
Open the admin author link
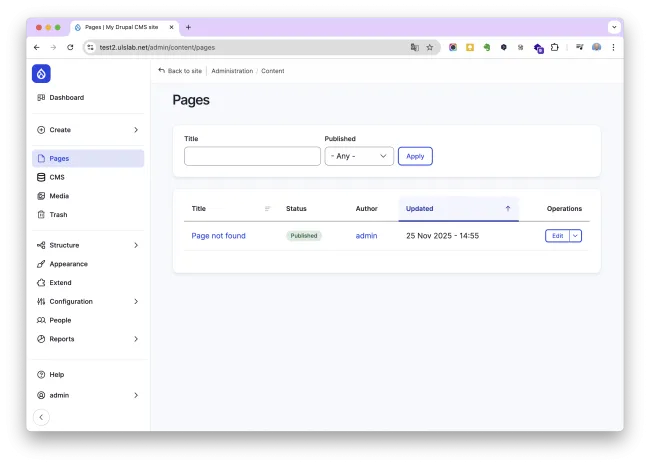point(366,235)
